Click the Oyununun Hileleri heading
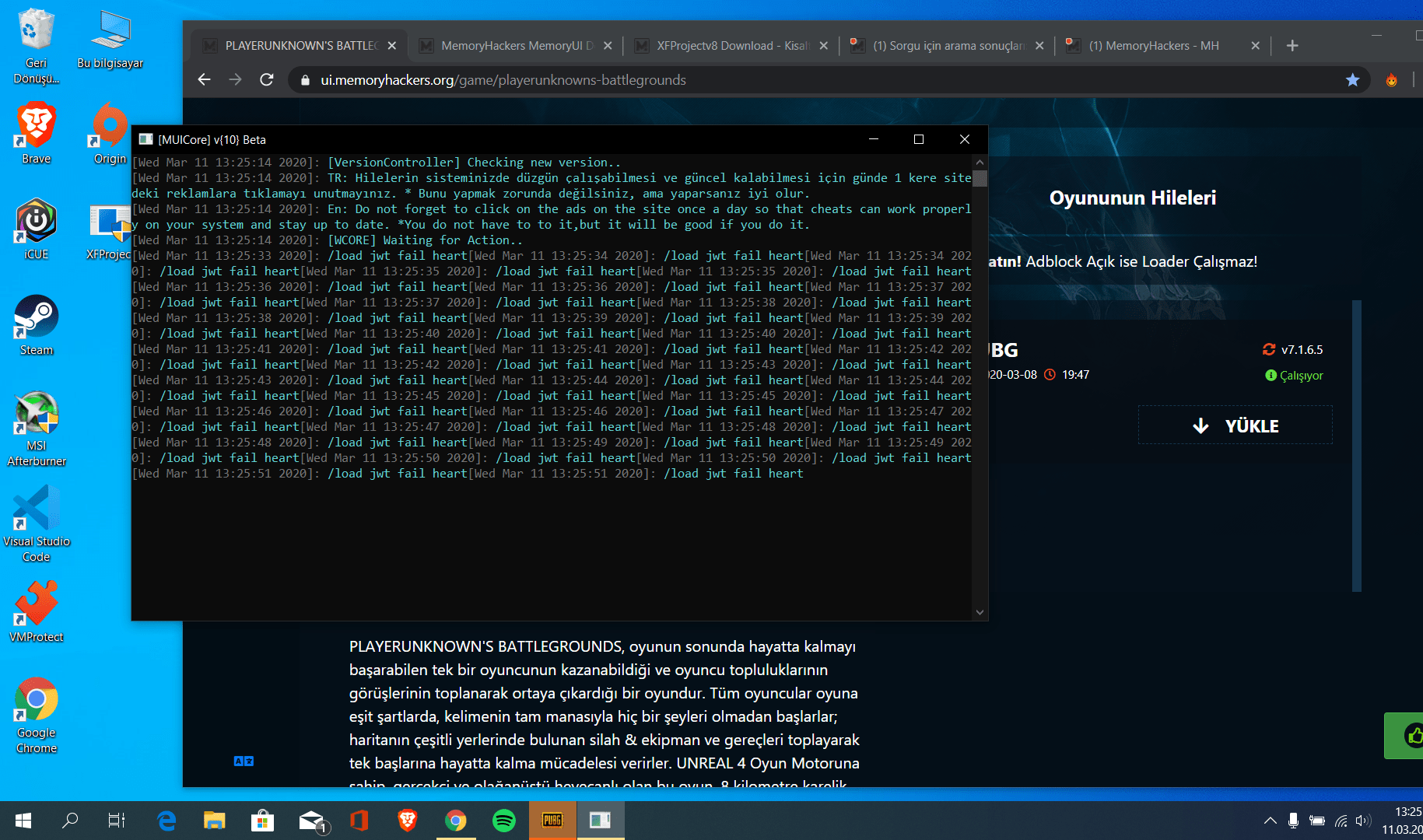 [x=1133, y=198]
